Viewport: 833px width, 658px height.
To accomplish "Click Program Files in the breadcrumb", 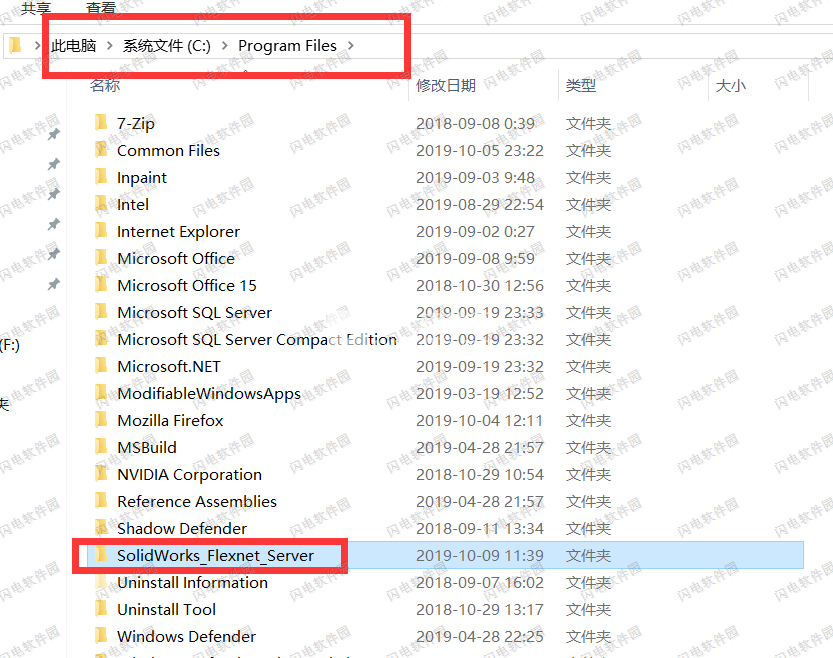I will click(287, 46).
